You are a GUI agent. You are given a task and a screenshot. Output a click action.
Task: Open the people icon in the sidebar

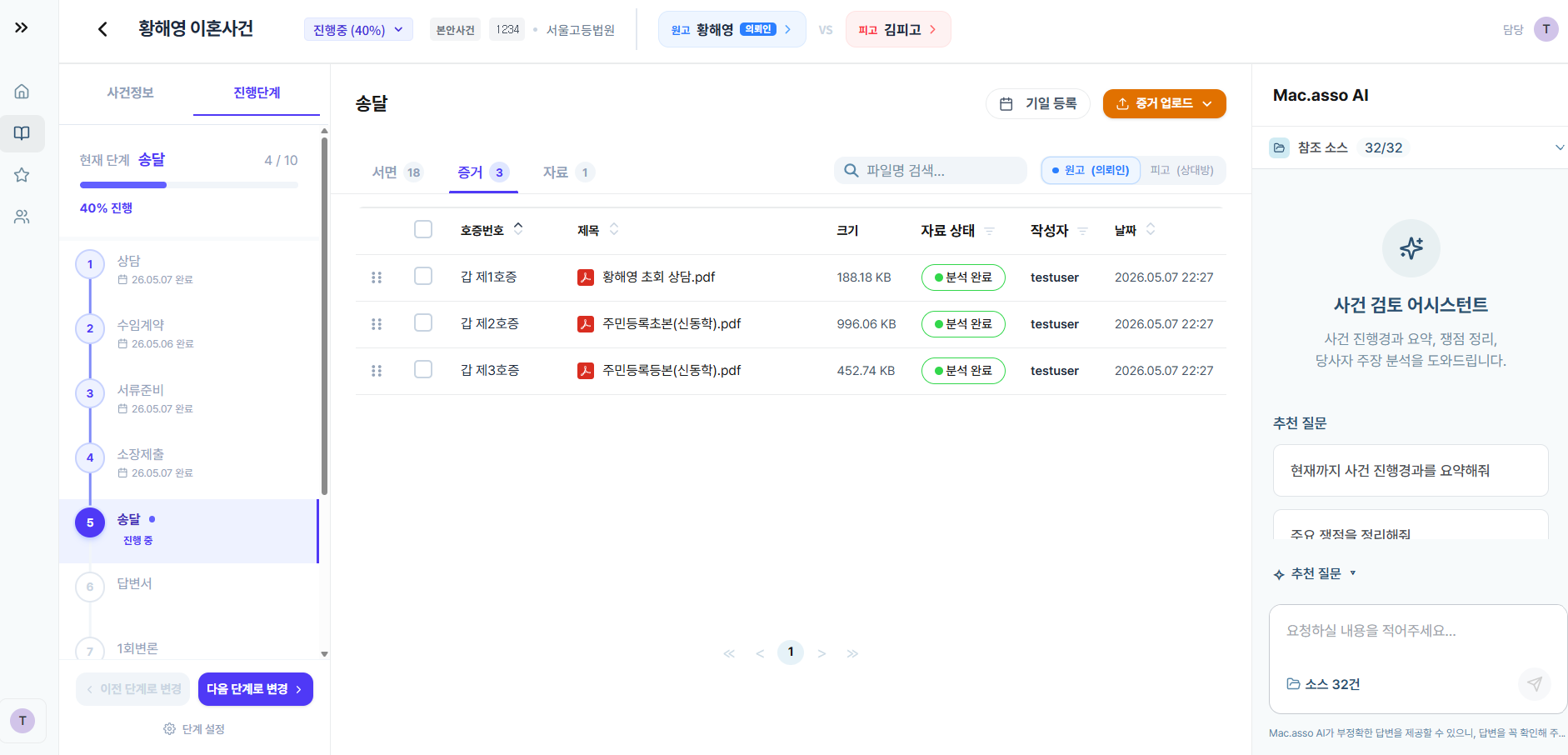[x=22, y=217]
